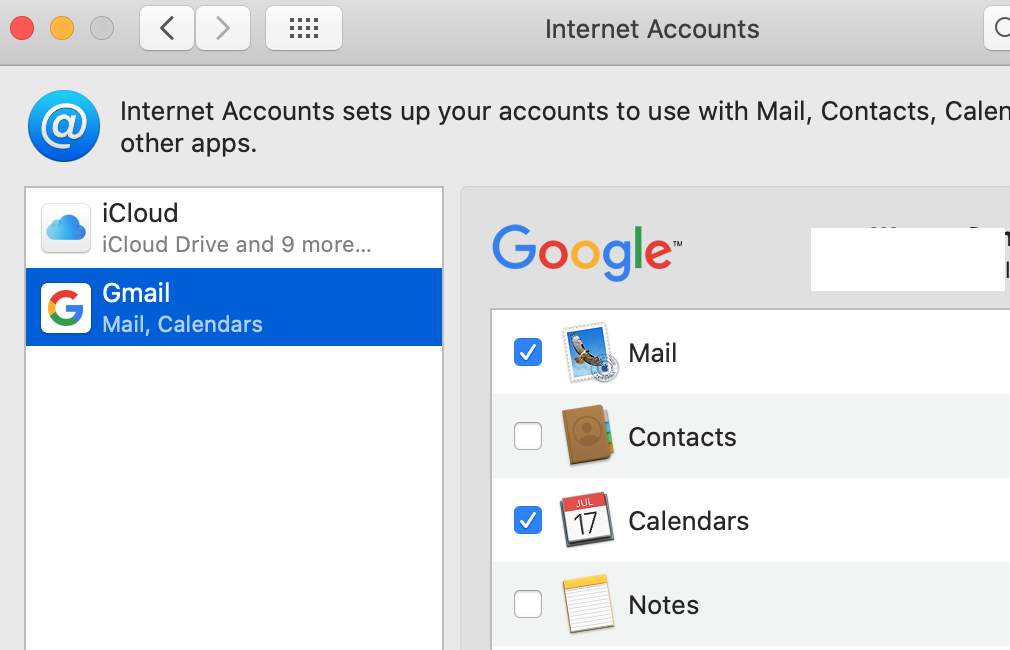The image size is (1010, 650).
Task: Click the forward navigation arrow
Action: point(223,28)
